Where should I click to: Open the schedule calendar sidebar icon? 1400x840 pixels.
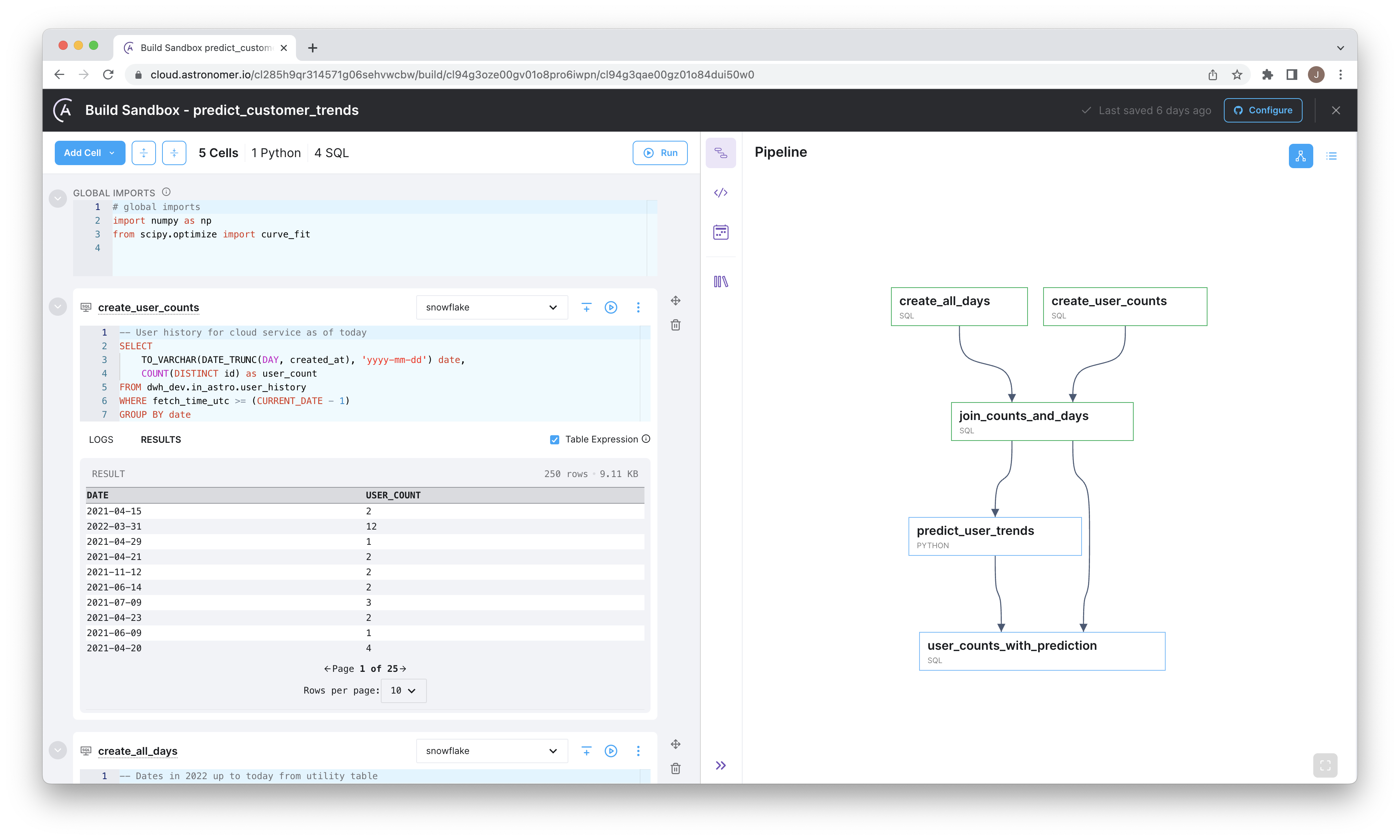click(x=721, y=232)
